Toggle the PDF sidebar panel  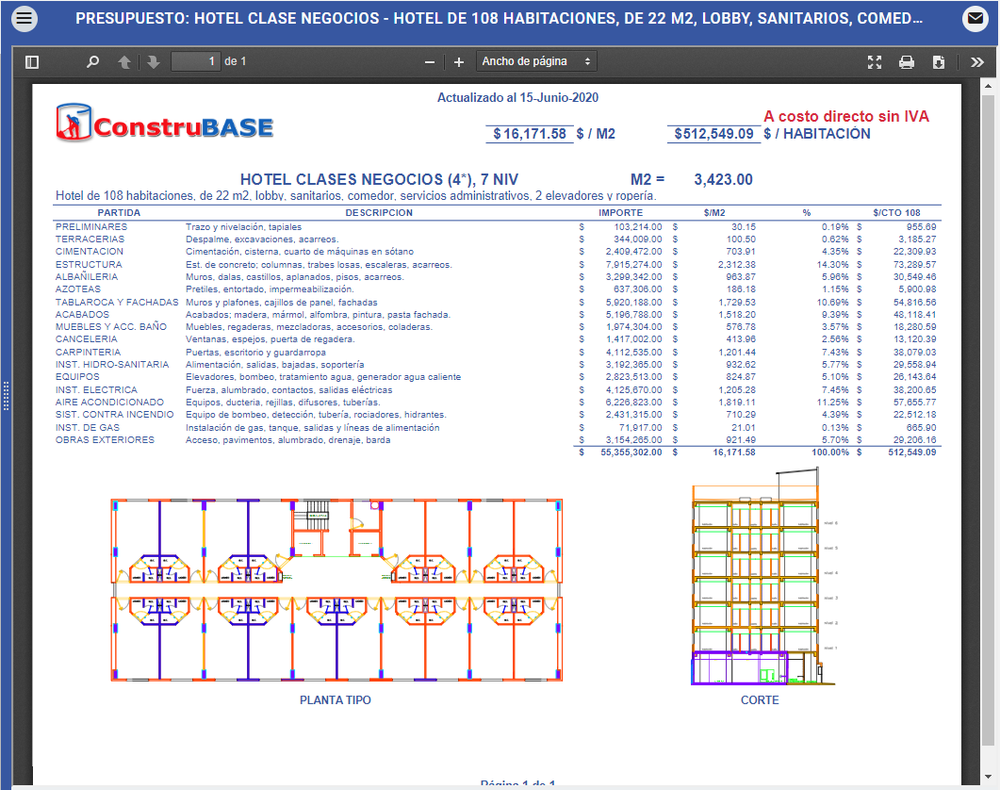[32, 62]
